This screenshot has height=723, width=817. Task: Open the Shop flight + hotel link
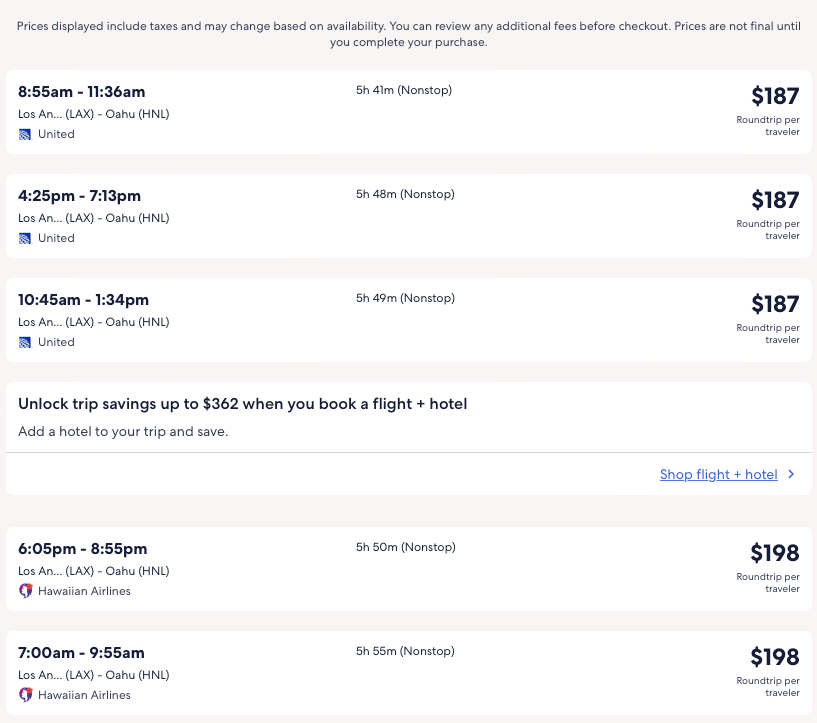pos(718,475)
